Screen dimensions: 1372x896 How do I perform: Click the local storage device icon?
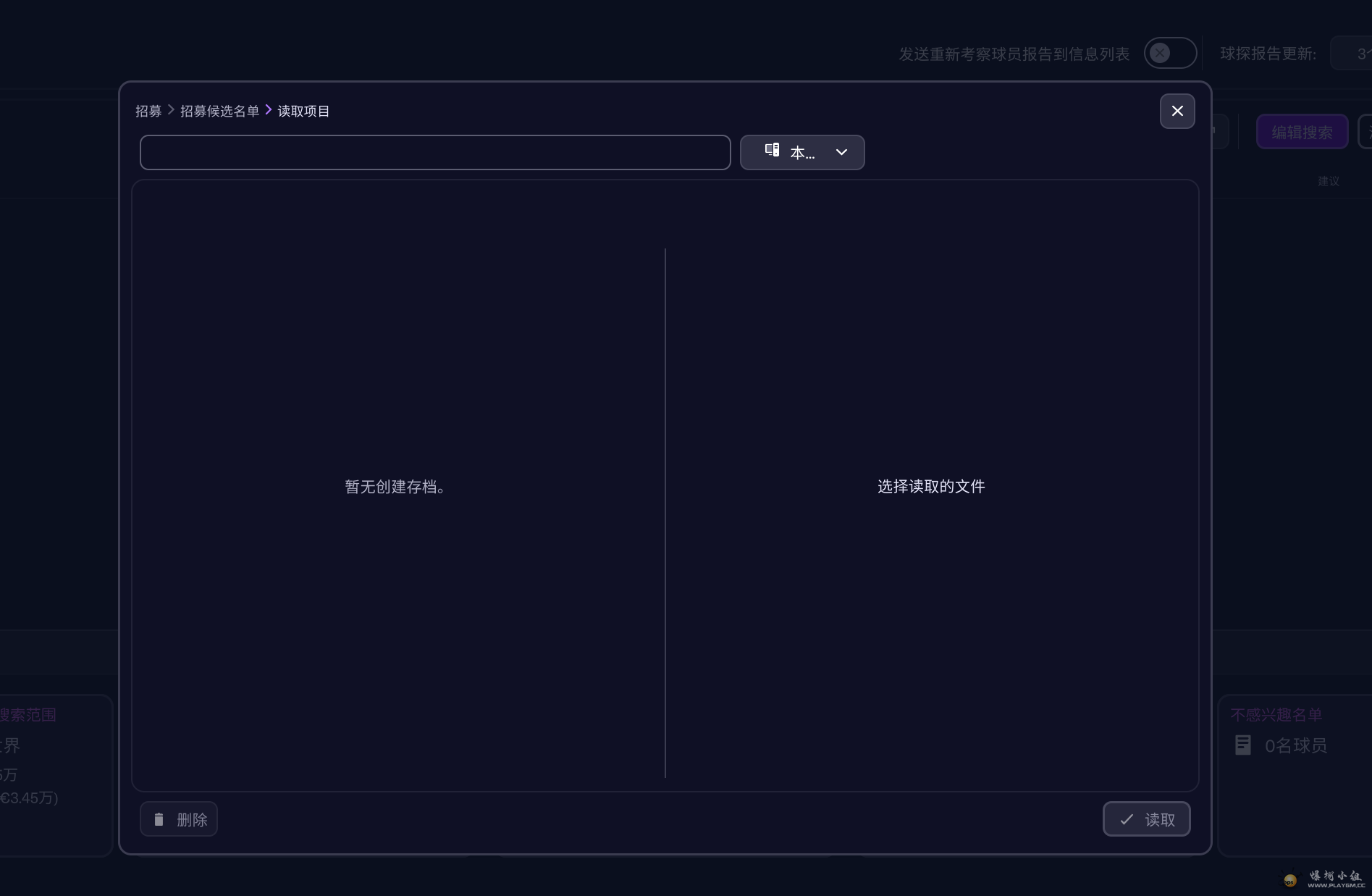point(773,150)
